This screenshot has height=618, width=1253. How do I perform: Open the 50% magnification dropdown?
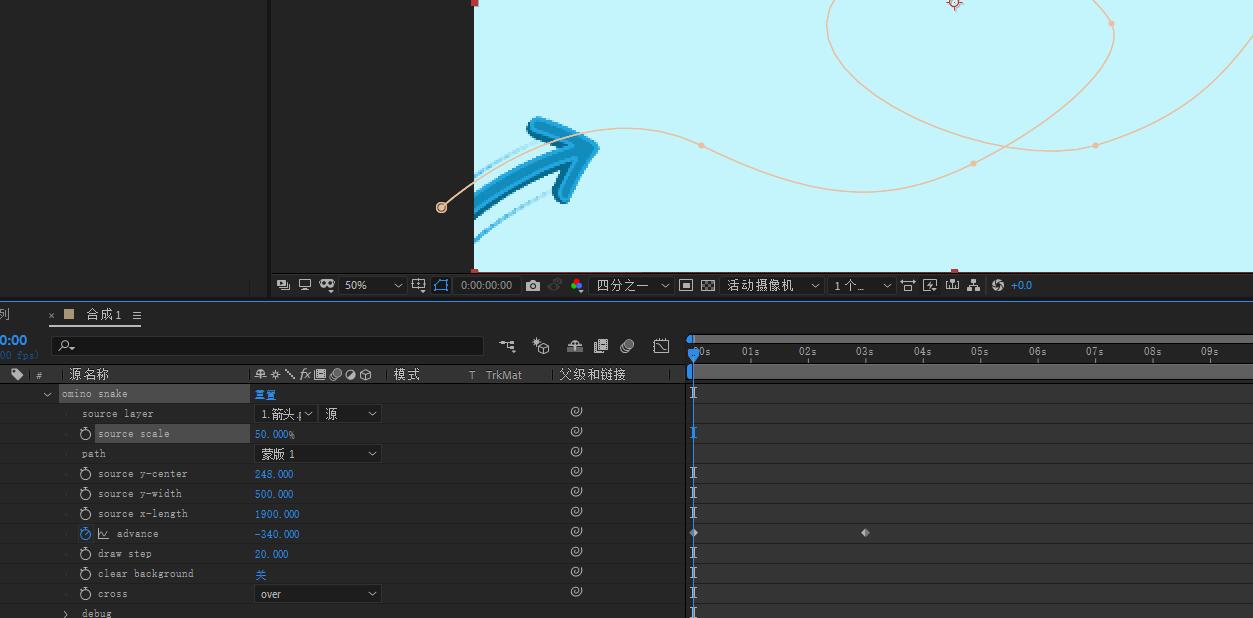click(x=373, y=285)
